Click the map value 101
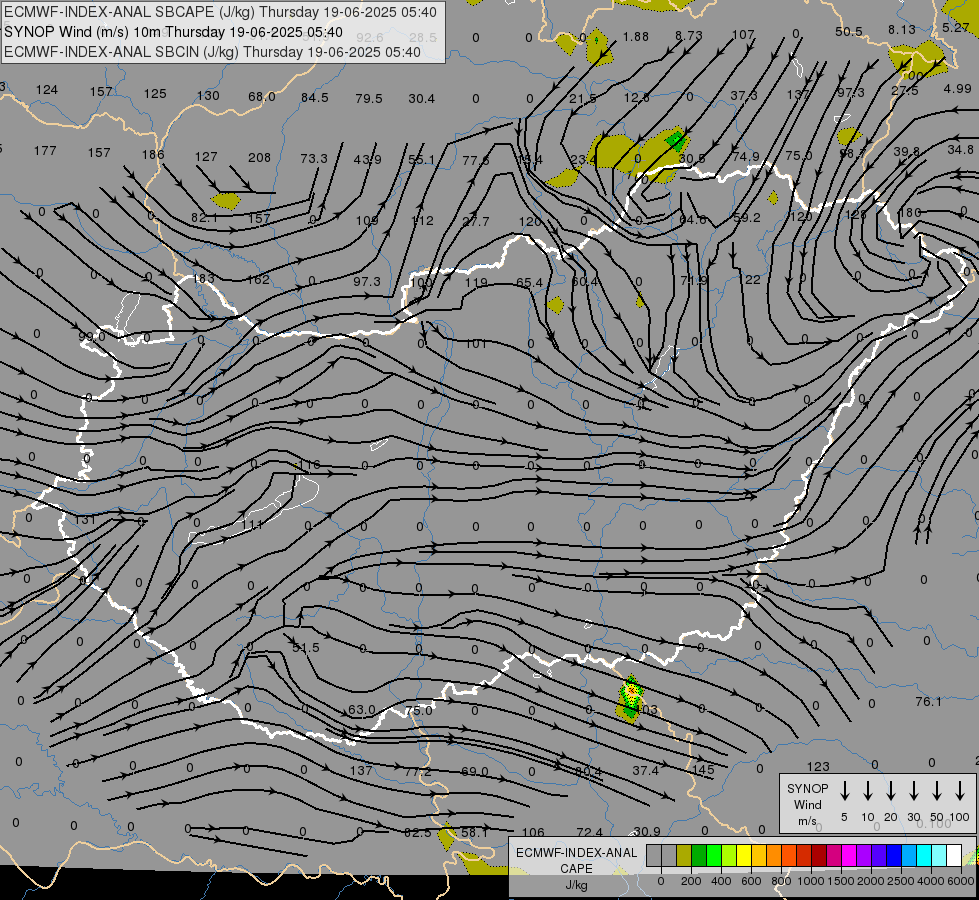 pos(476,344)
